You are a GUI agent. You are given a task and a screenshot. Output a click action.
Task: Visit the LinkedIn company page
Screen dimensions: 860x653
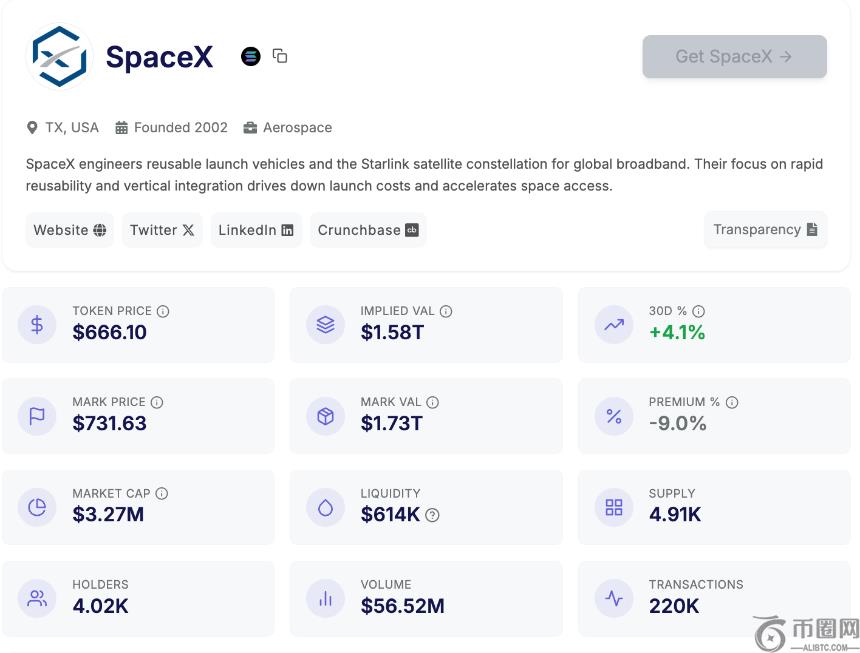[256, 230]
